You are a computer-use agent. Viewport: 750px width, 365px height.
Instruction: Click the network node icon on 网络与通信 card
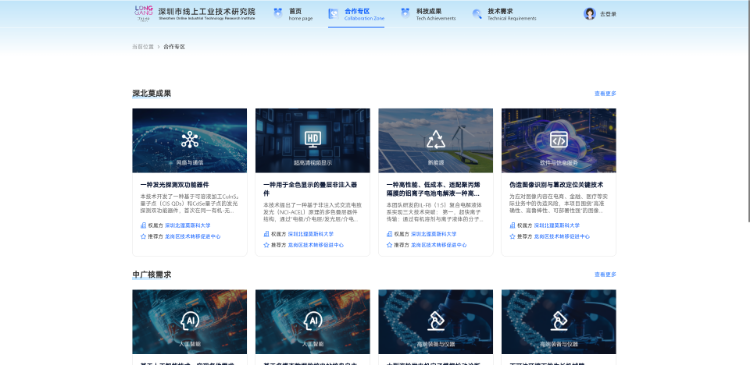click(190, 140)
